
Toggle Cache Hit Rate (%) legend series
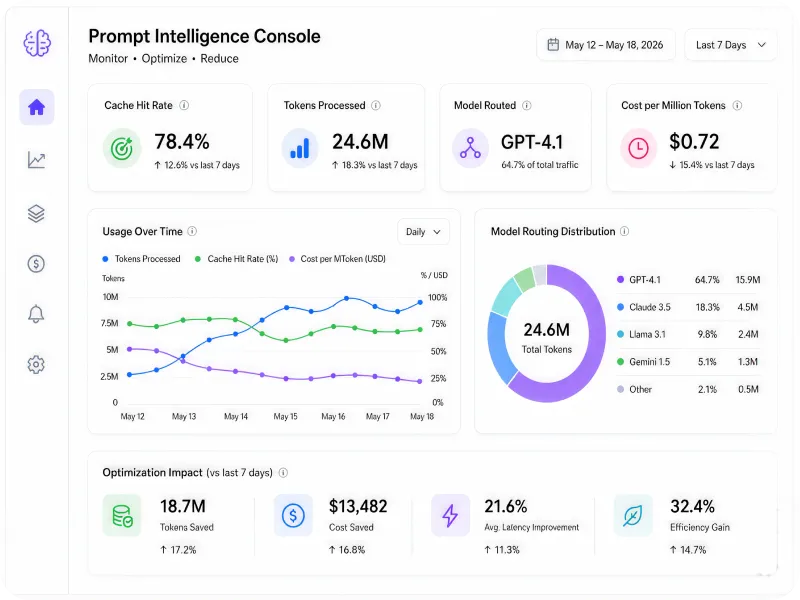pos(236,259)
